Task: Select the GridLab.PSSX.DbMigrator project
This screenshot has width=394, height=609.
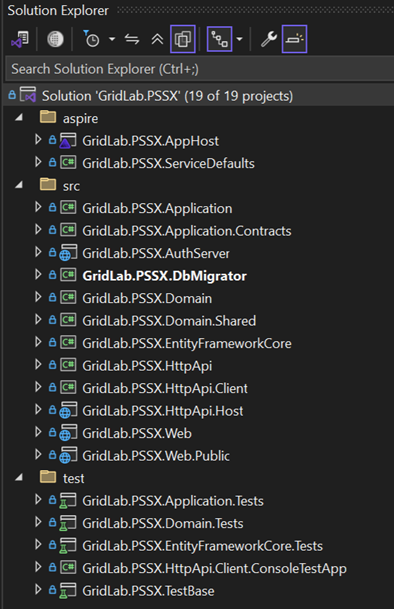Action: [x=164, y=276]
